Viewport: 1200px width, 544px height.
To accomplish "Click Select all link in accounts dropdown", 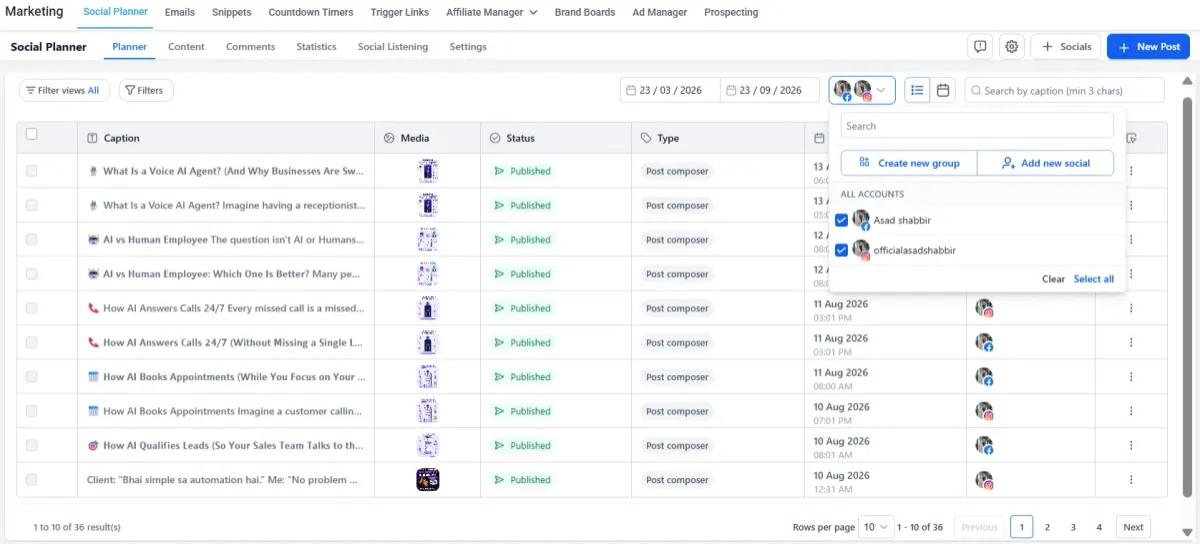I will click(1094, 279).
